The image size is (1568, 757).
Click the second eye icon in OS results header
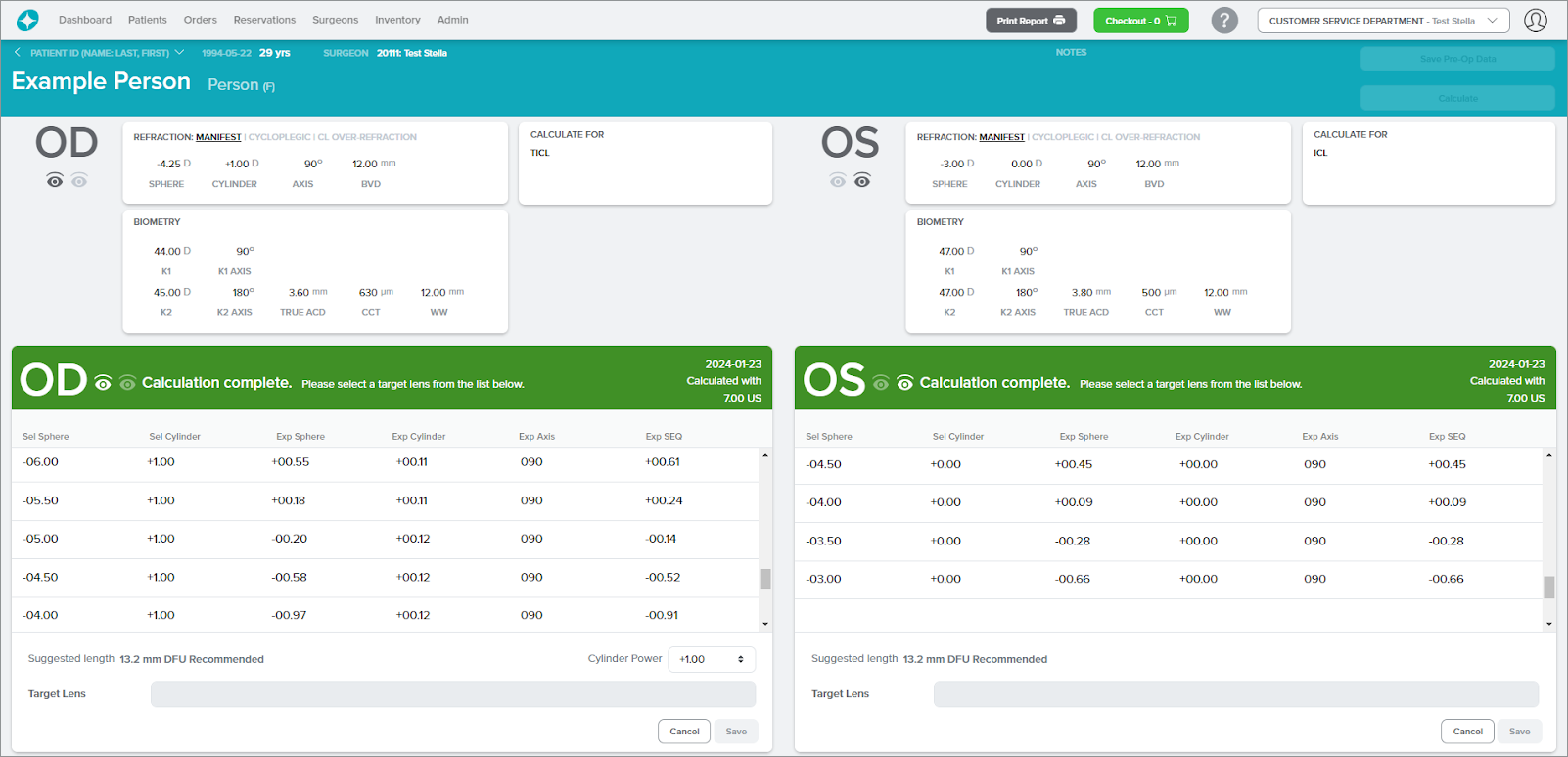pos(905,384)
